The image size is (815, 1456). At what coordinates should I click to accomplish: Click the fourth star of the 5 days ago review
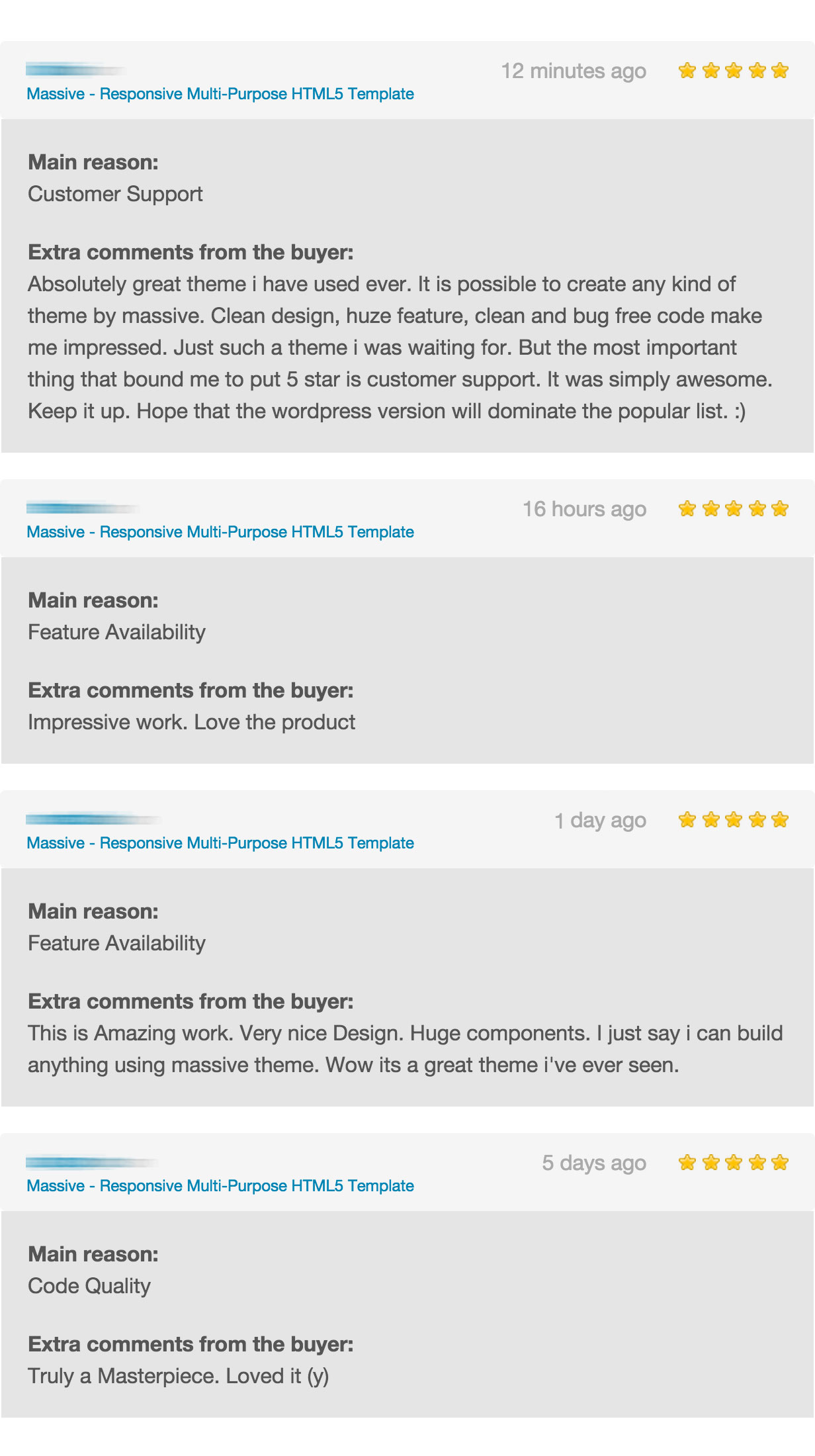click(757, 1162)
